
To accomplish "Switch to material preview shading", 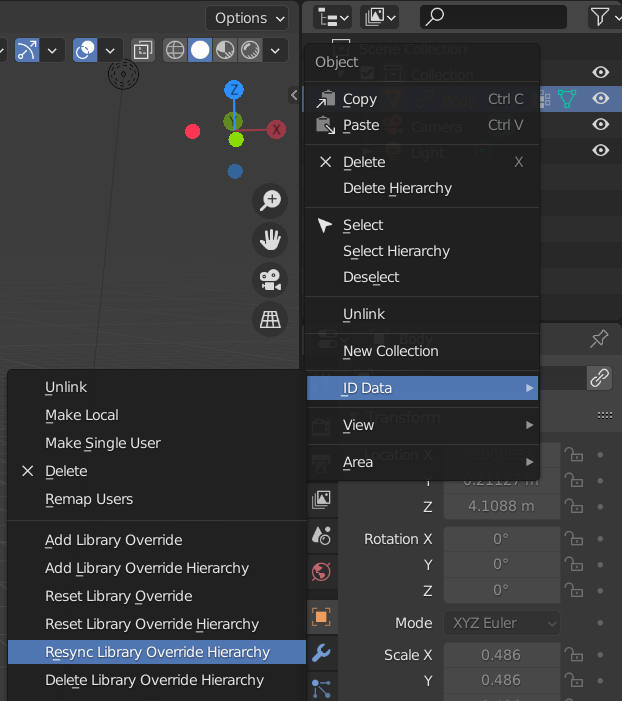I will [225, 50].
